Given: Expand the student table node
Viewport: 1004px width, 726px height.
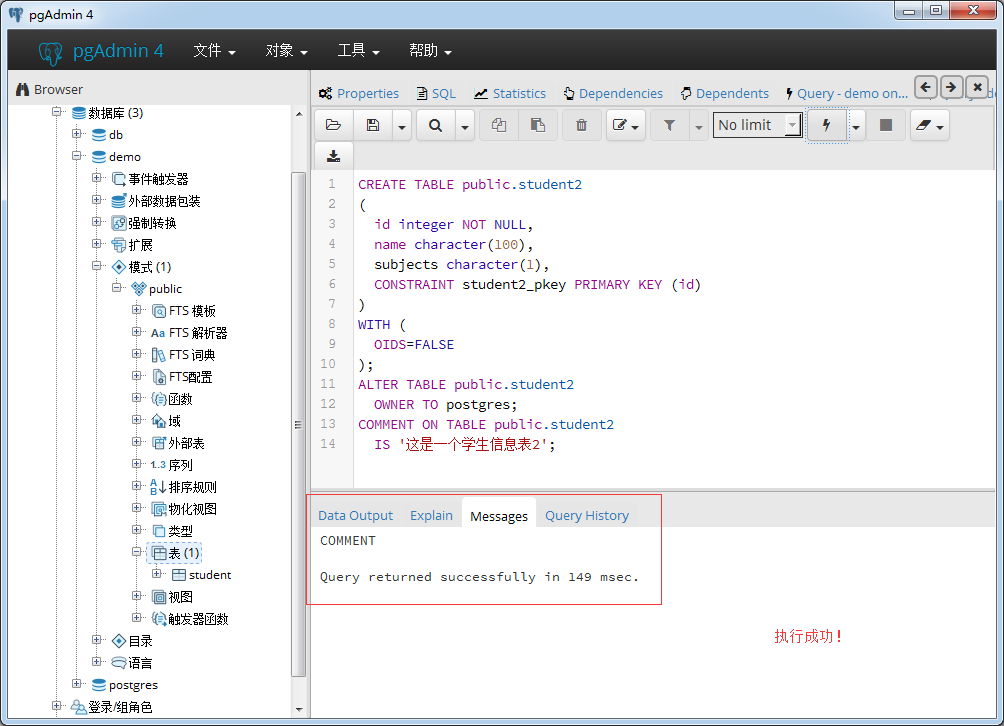Looking at the screenshot, I should click(x=156, y=574).
